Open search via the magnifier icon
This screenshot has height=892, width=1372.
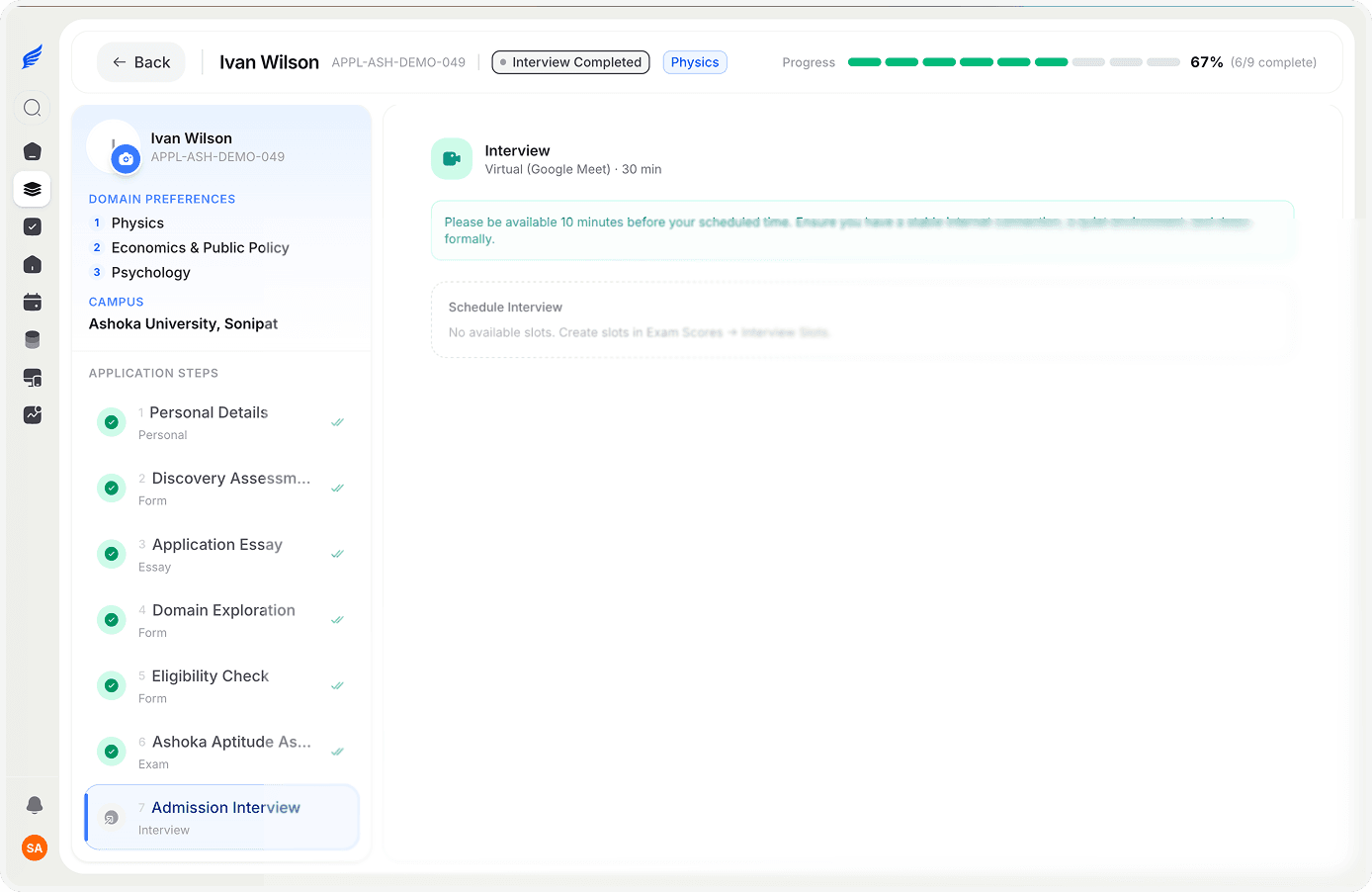click(x=33, y=108)
